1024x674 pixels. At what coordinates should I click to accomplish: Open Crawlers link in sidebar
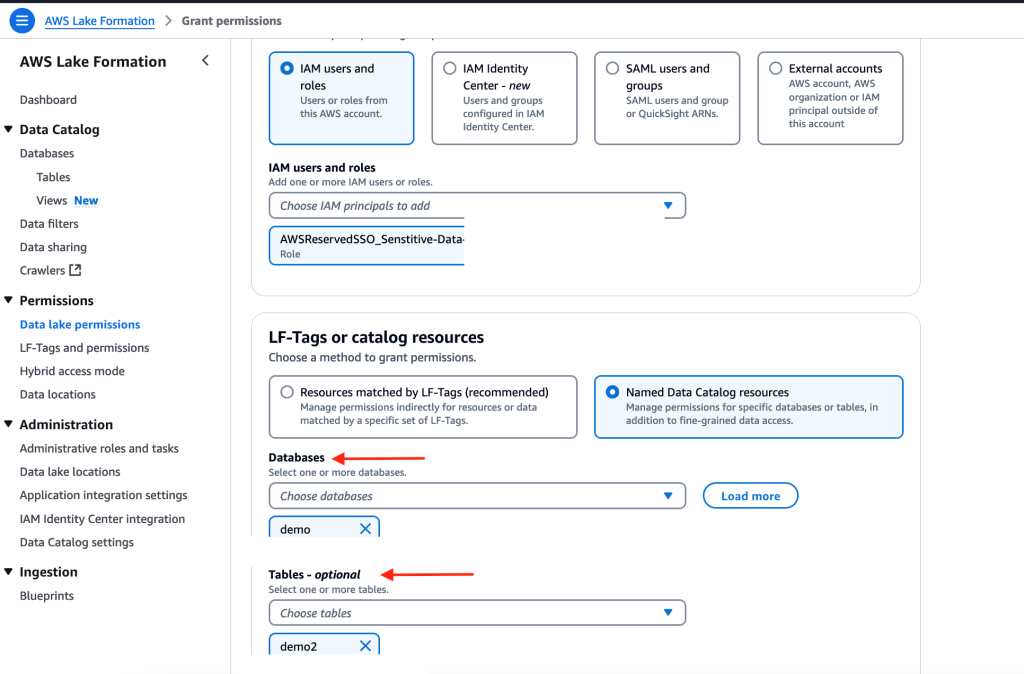click(x=42, y=270)
